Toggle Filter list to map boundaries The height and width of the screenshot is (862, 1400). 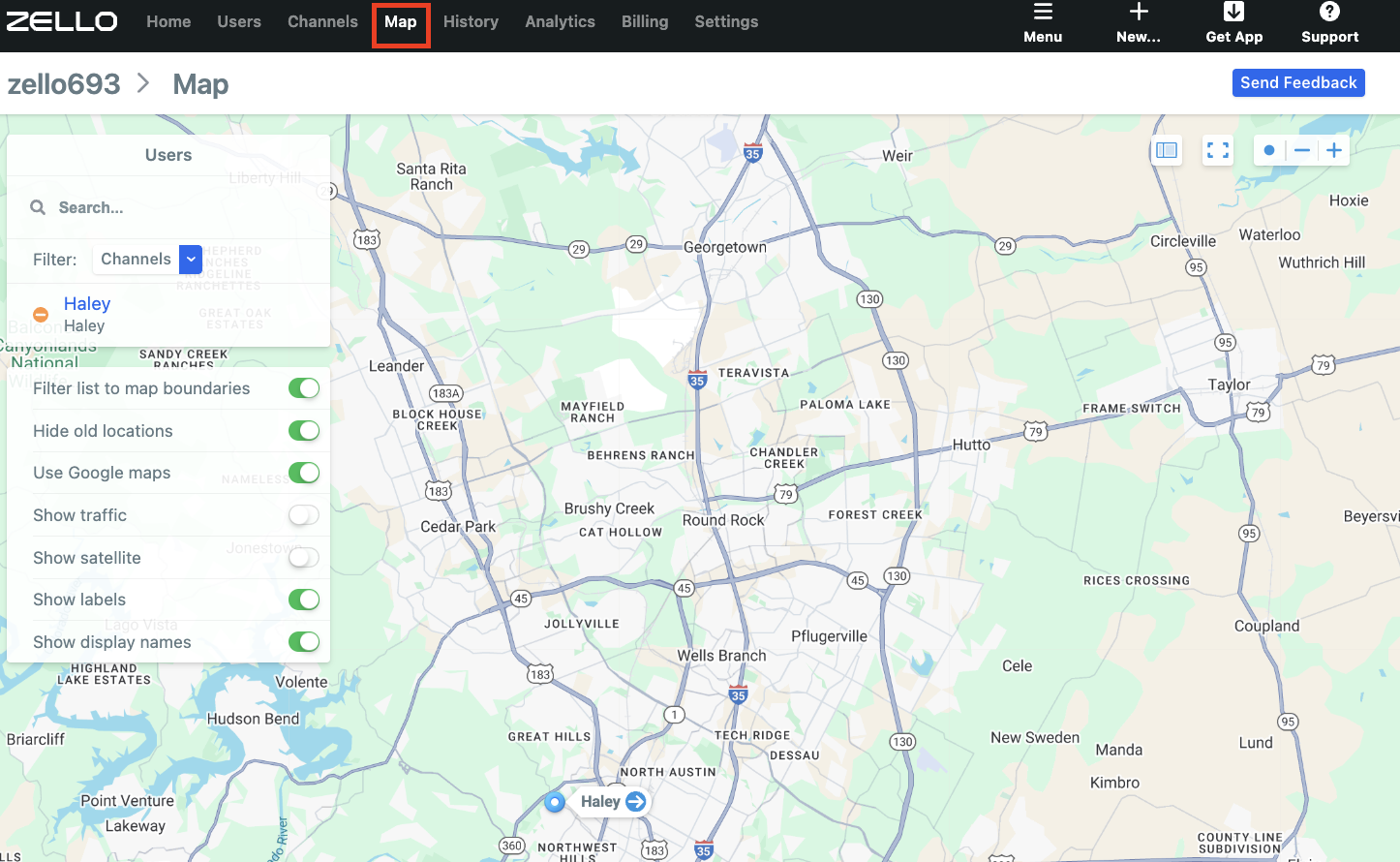point(304,388)
